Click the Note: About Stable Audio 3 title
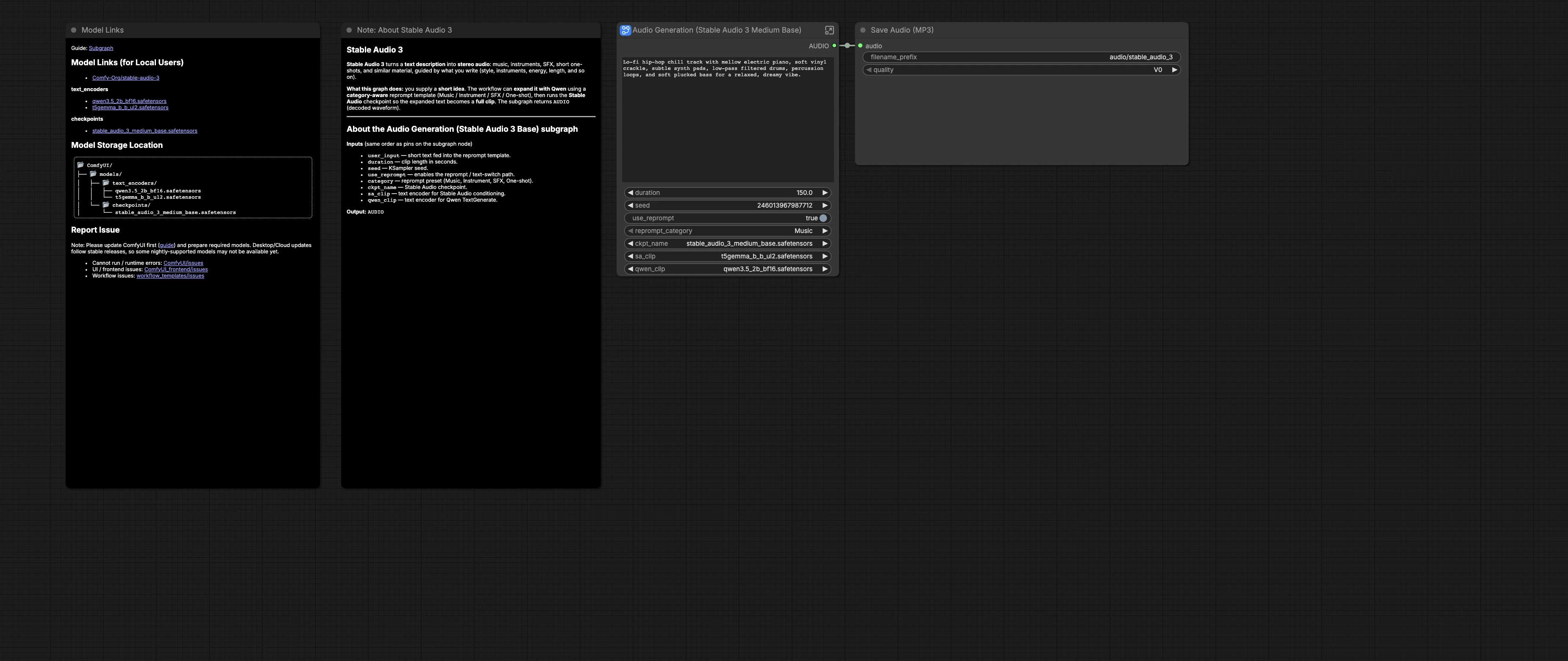1568x661 pixels. (x=404, y=30)
